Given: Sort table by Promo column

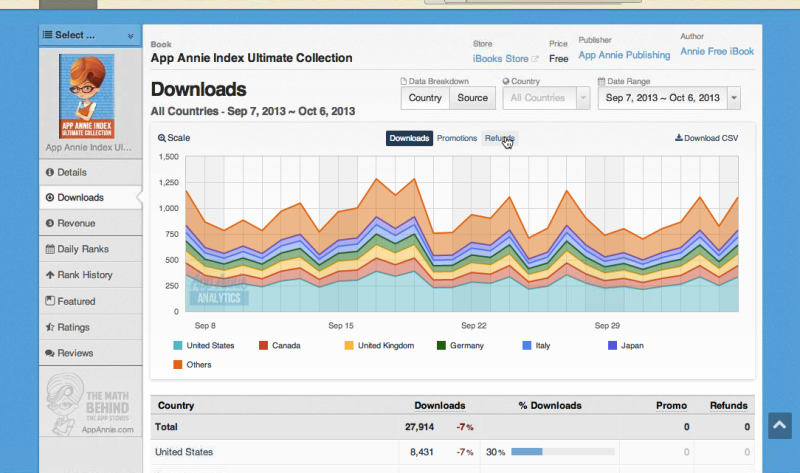Looking at the screenshot, I should (x=671, y=406).
